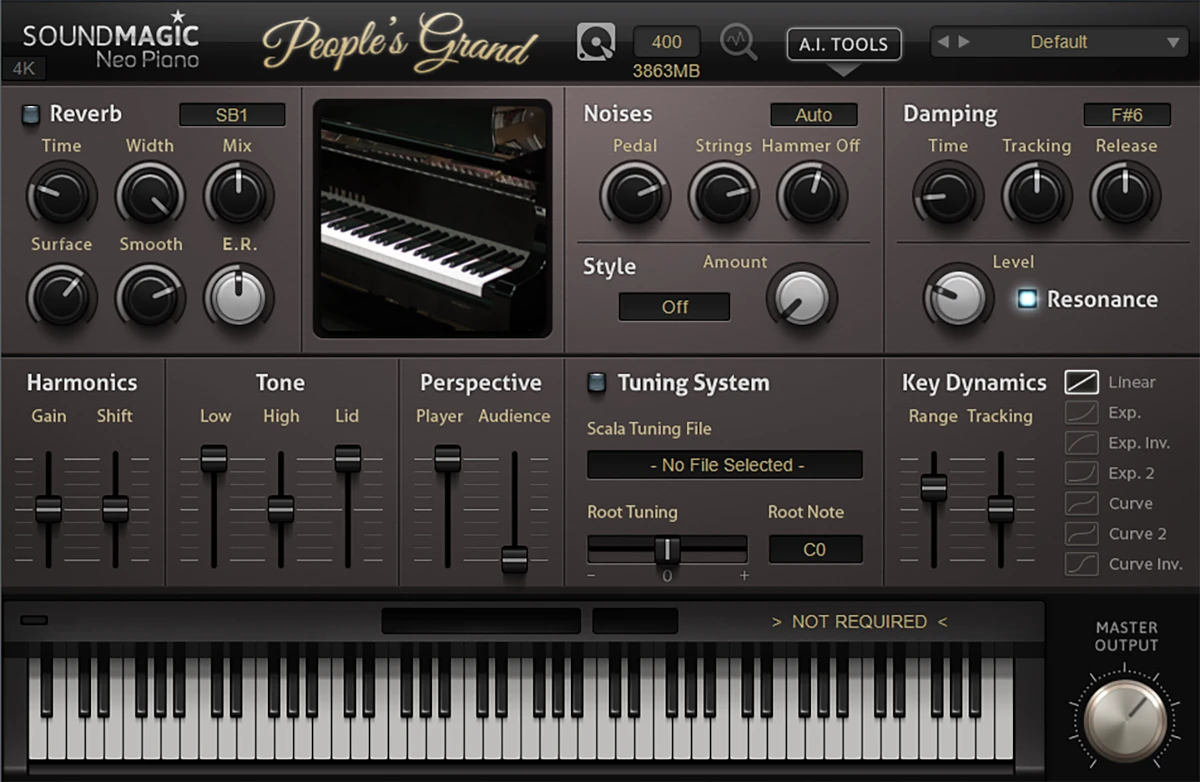Click the Damping Time knob
Screen dimensions: 1200x782
[947, 195]
